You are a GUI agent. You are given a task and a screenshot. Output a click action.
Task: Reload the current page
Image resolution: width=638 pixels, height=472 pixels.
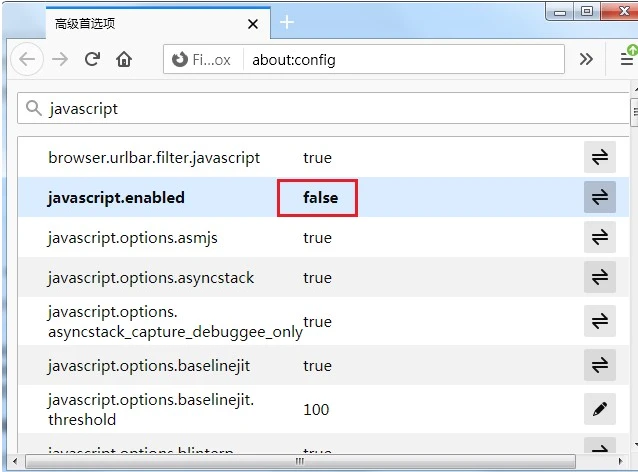[x=92, y=60]
